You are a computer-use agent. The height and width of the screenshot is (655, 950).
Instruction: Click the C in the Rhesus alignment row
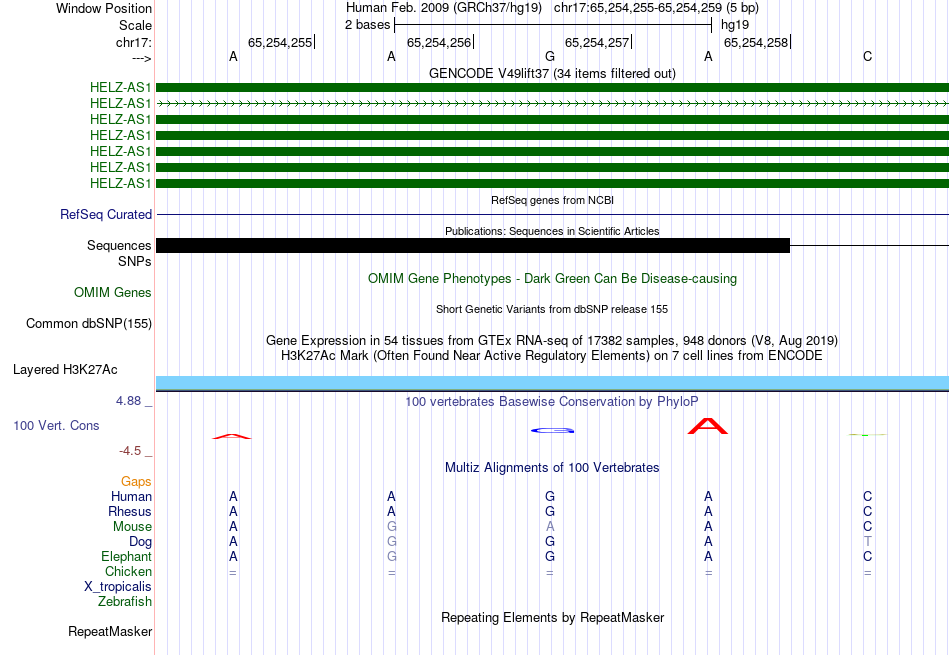[x=867, y=511]
